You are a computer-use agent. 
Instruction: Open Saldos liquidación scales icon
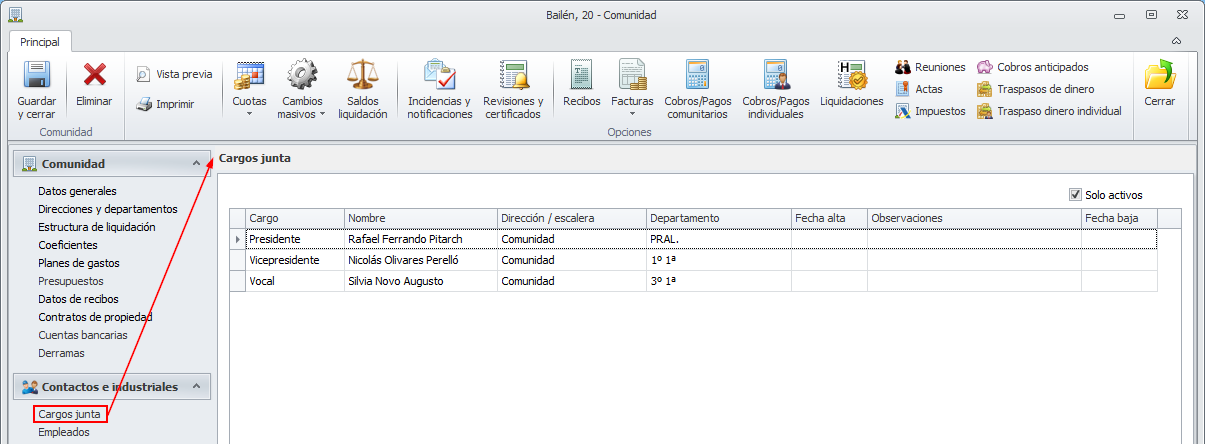tap(362, 76)
